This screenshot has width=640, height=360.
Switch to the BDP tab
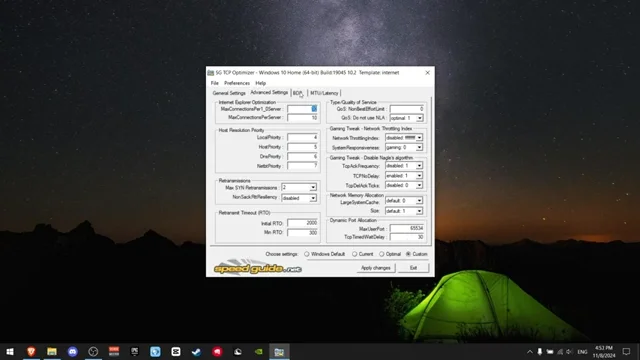pos(298,93)
